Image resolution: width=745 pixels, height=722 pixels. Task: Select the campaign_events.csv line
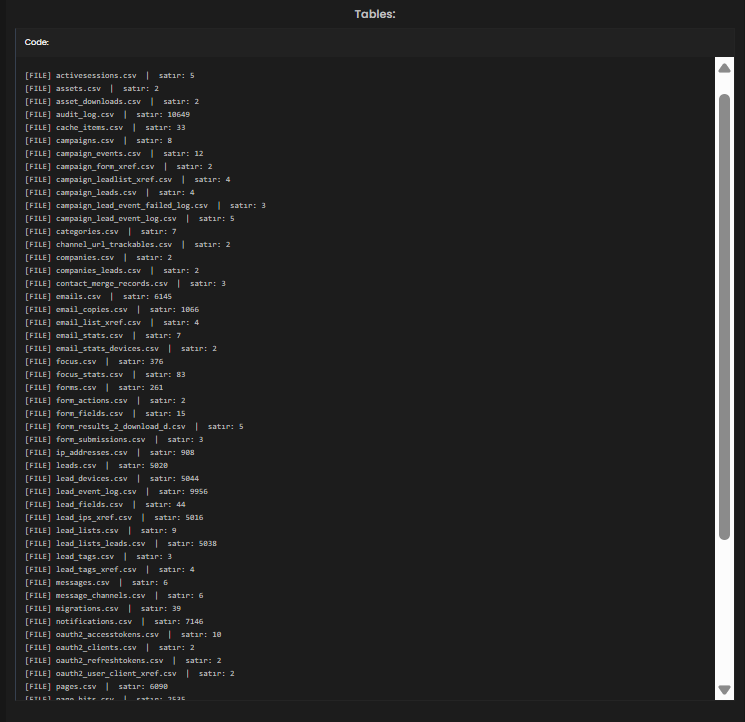tap(114, 153)
